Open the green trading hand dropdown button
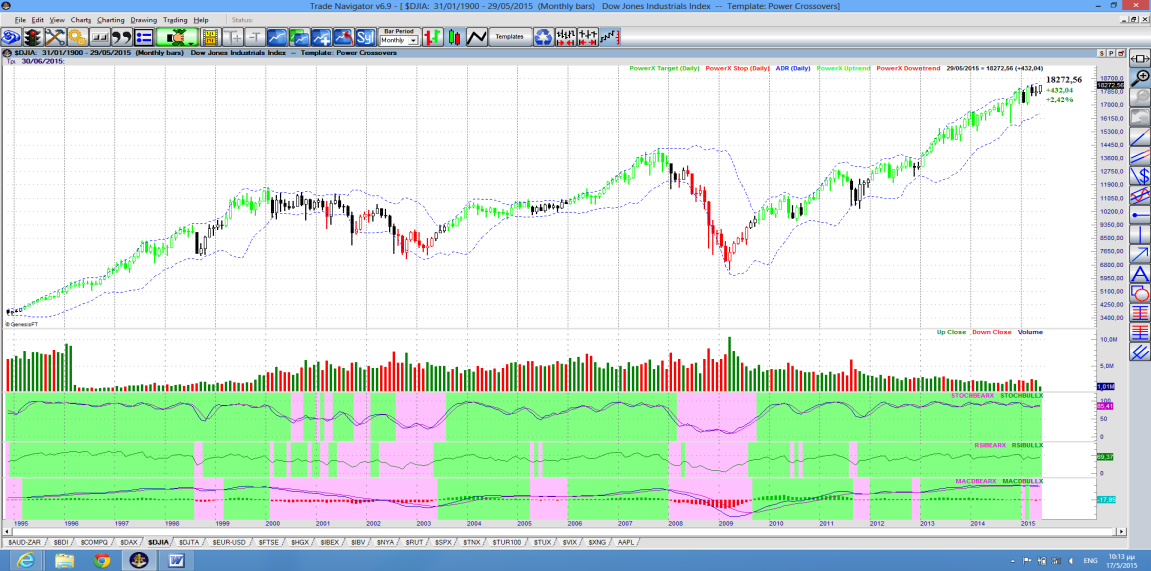The width and height of the screenshot is (1151, 571). (x=177, y=37)
